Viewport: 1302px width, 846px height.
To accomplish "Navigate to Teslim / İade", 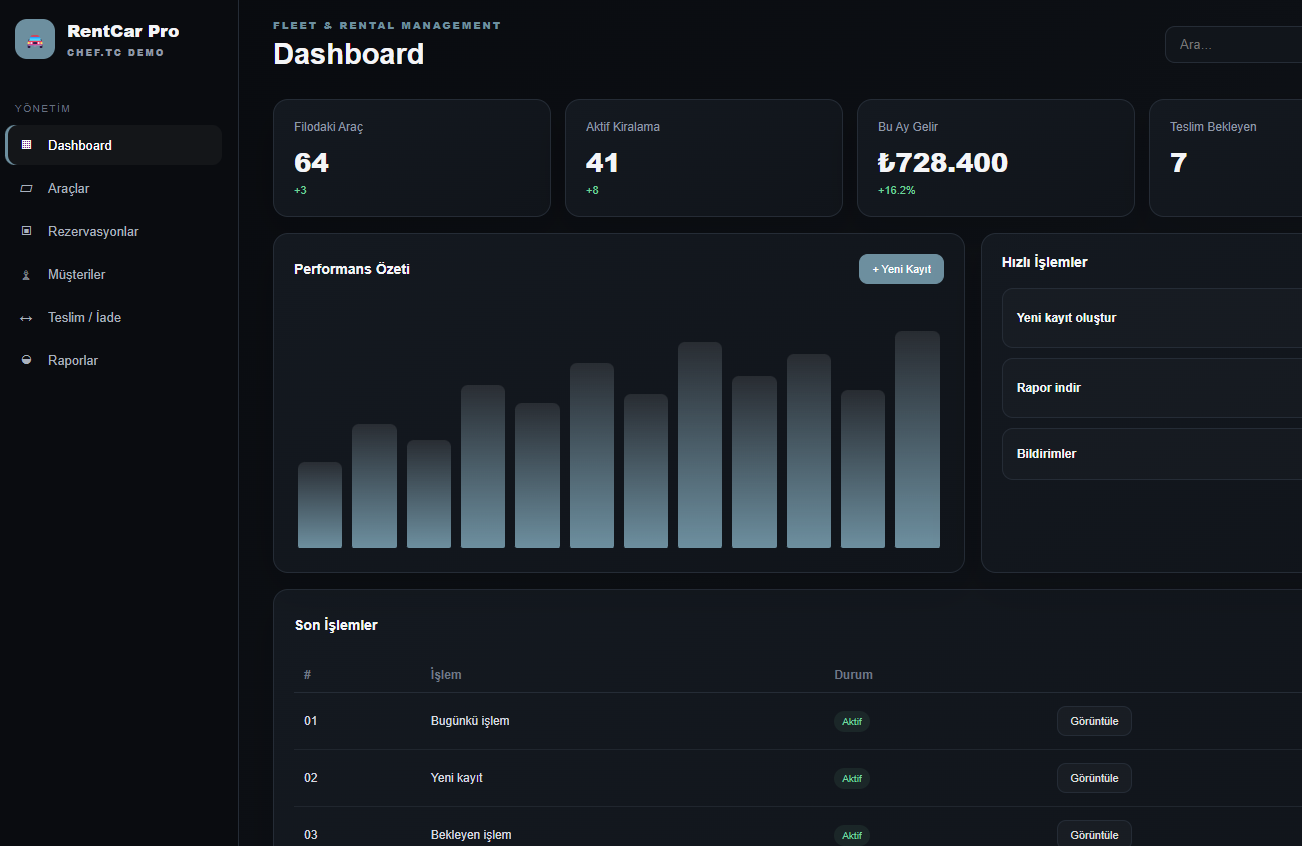I will [x=114, y=317].
